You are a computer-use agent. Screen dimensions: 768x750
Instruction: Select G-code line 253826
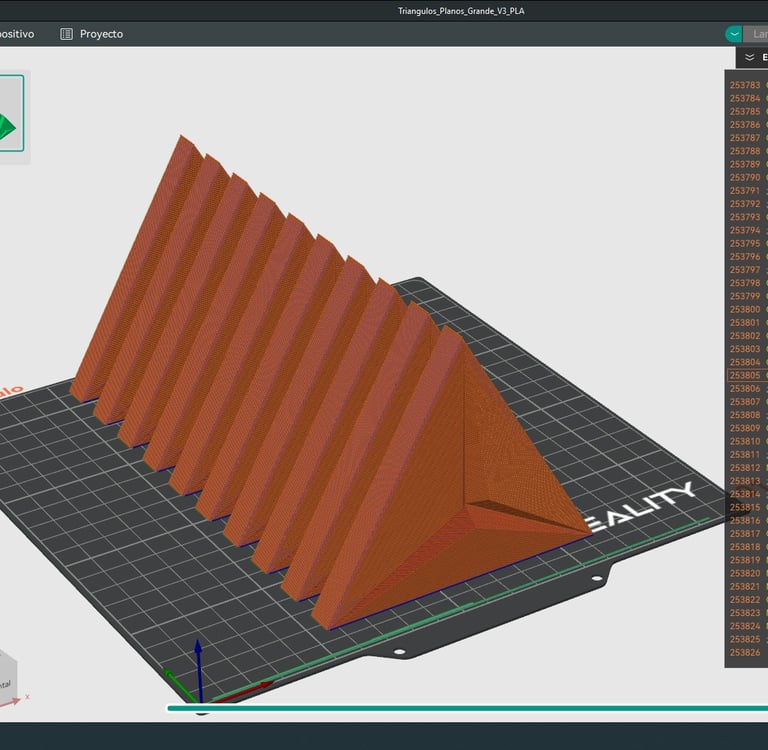coord(745,652)
